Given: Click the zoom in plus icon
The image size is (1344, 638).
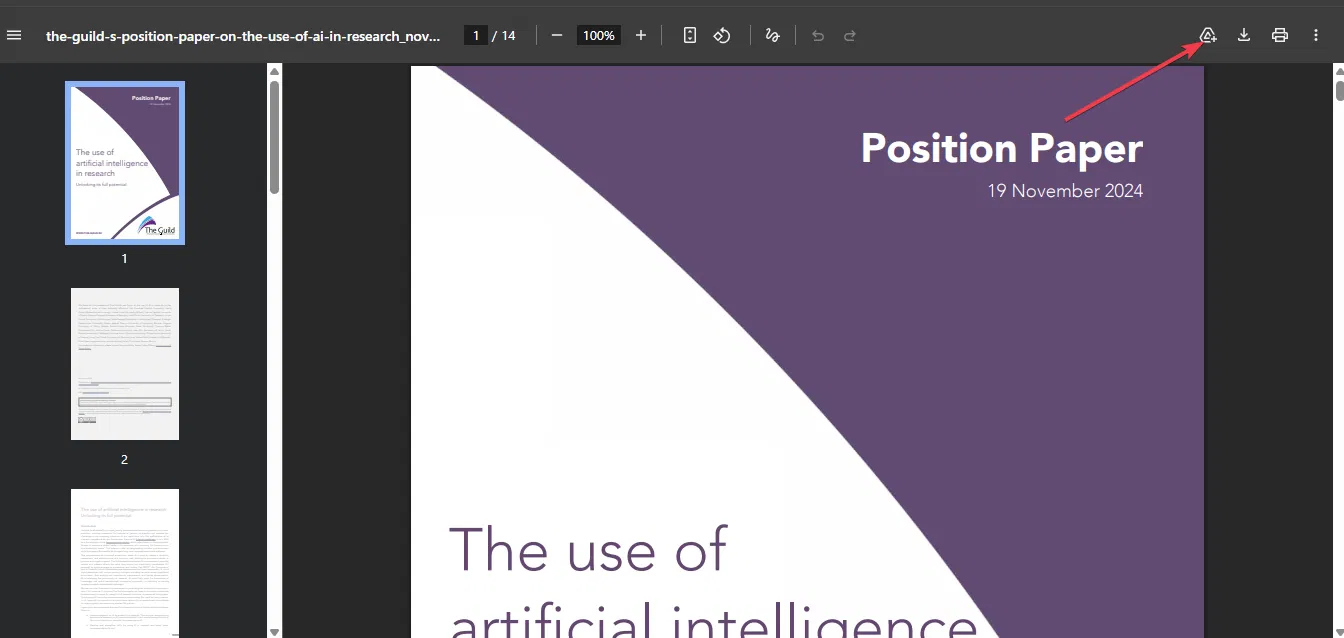Looking at the screenshot, I should pyautogui.click(x=641, y=35).
